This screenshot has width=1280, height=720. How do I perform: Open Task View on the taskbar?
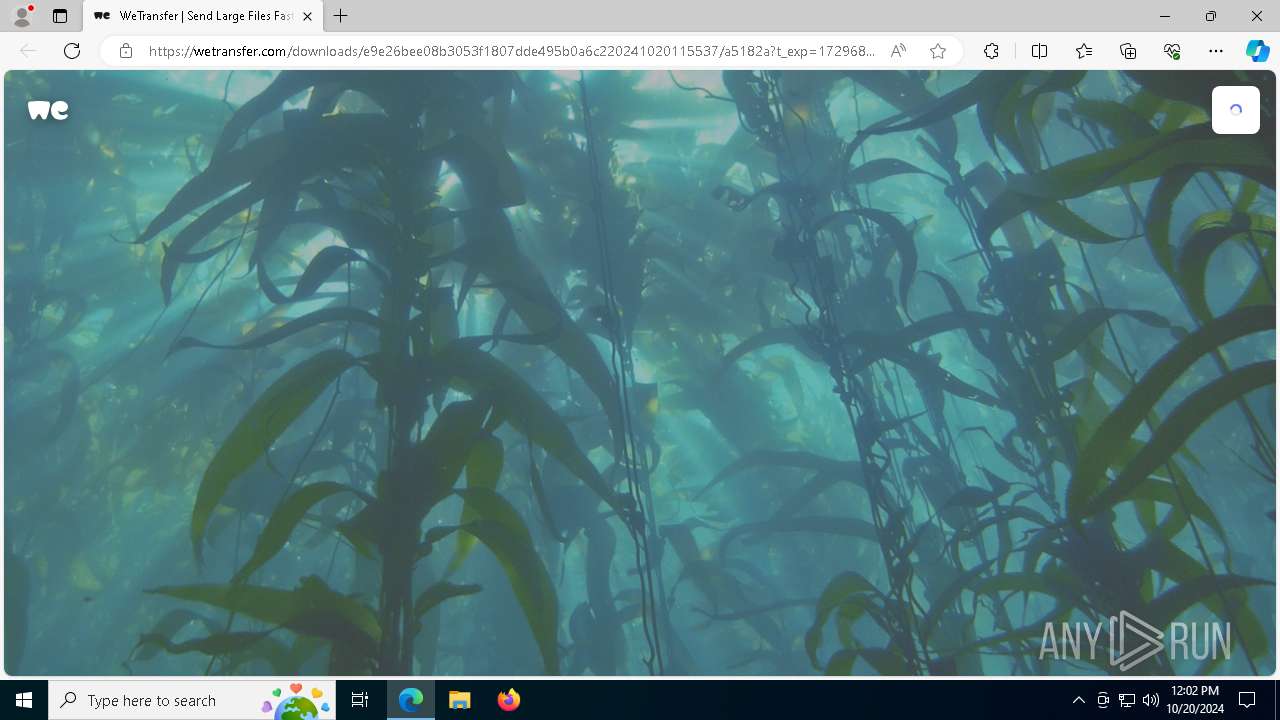click(x=360, y=700)
